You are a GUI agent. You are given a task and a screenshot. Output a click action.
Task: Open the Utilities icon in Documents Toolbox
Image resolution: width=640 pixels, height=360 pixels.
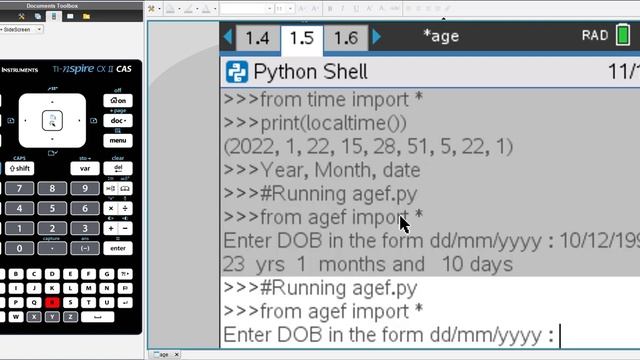click(70, 16)
